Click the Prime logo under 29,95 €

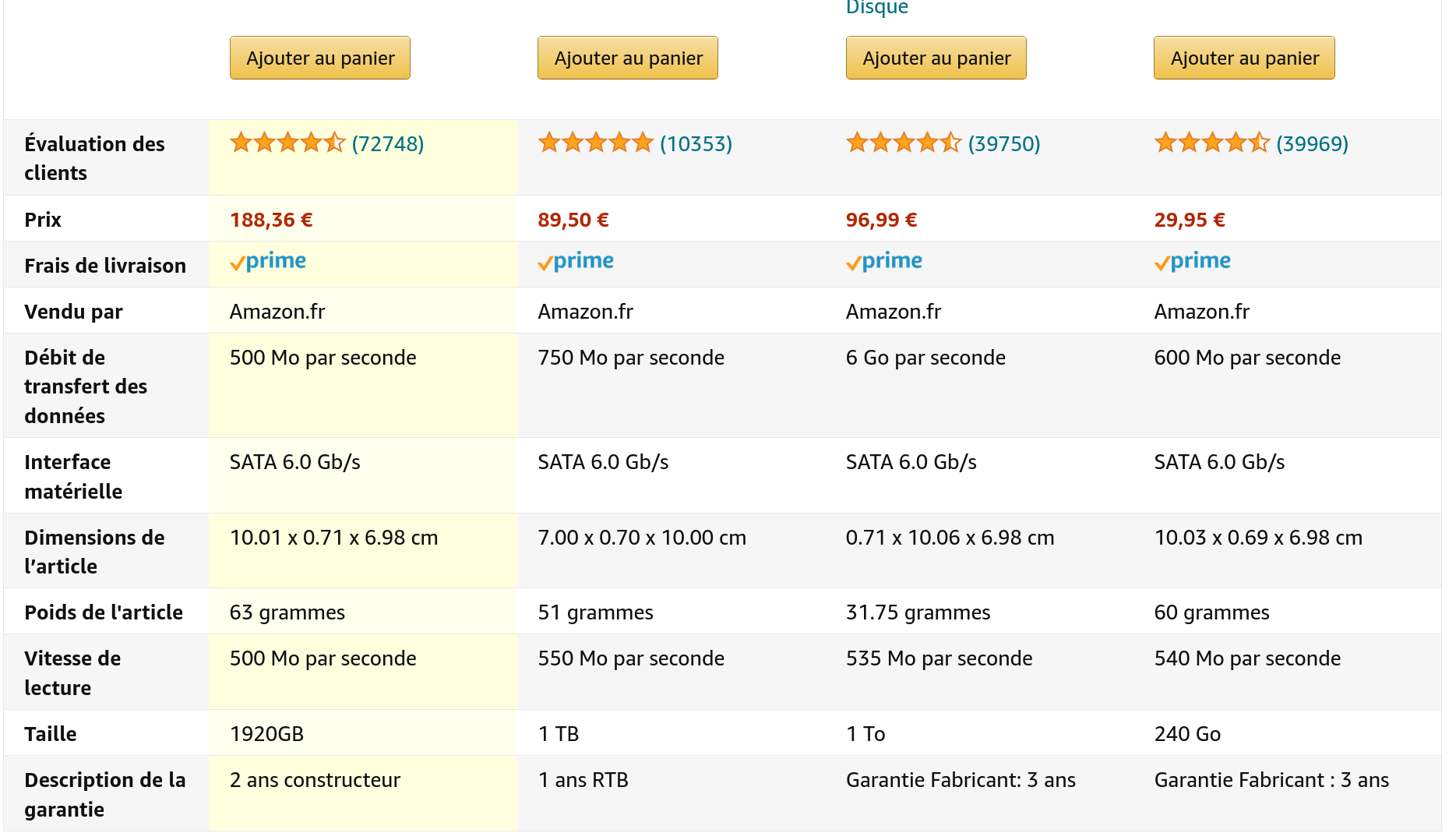(x=1192, y=262)
